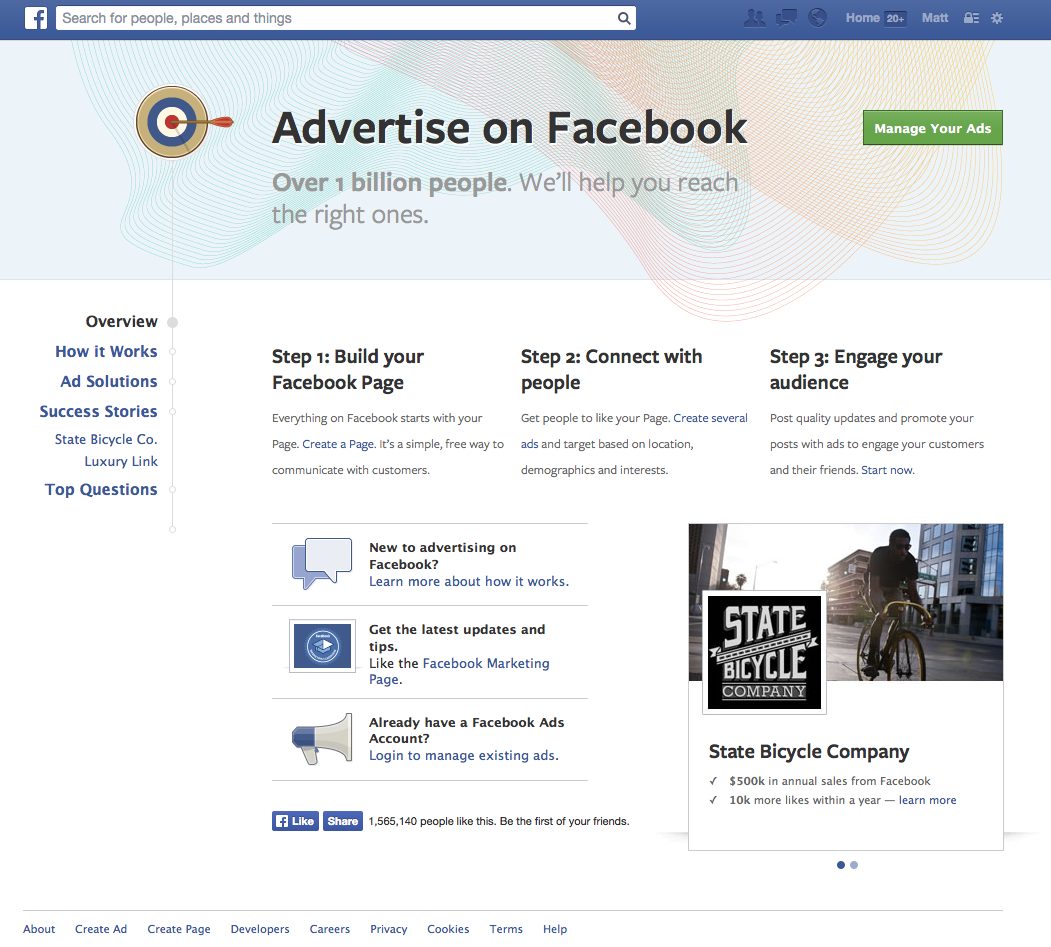Open the Terms footer link

coord(506,929)
